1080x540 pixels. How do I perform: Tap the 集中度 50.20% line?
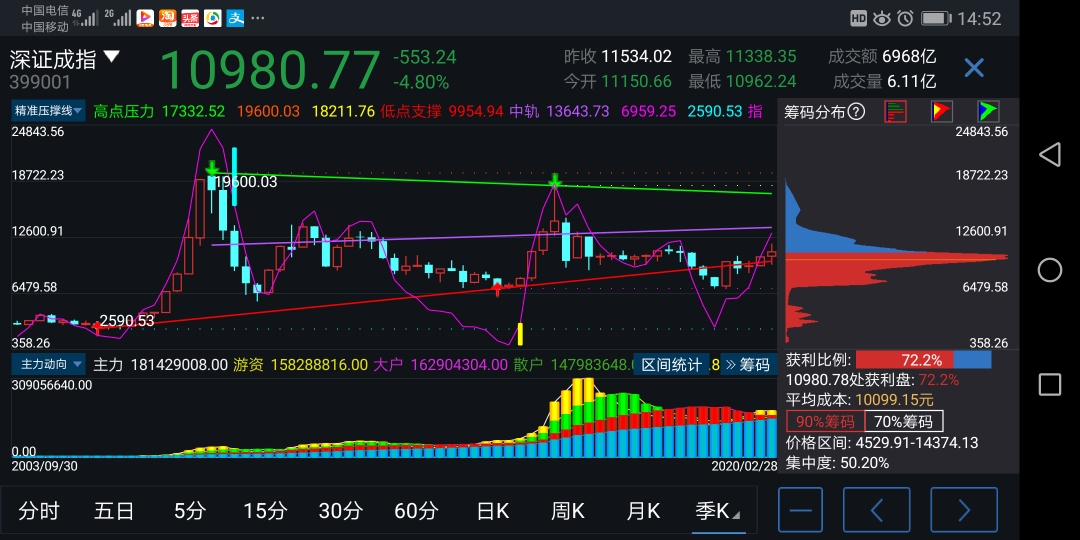[x=837, y=463]
